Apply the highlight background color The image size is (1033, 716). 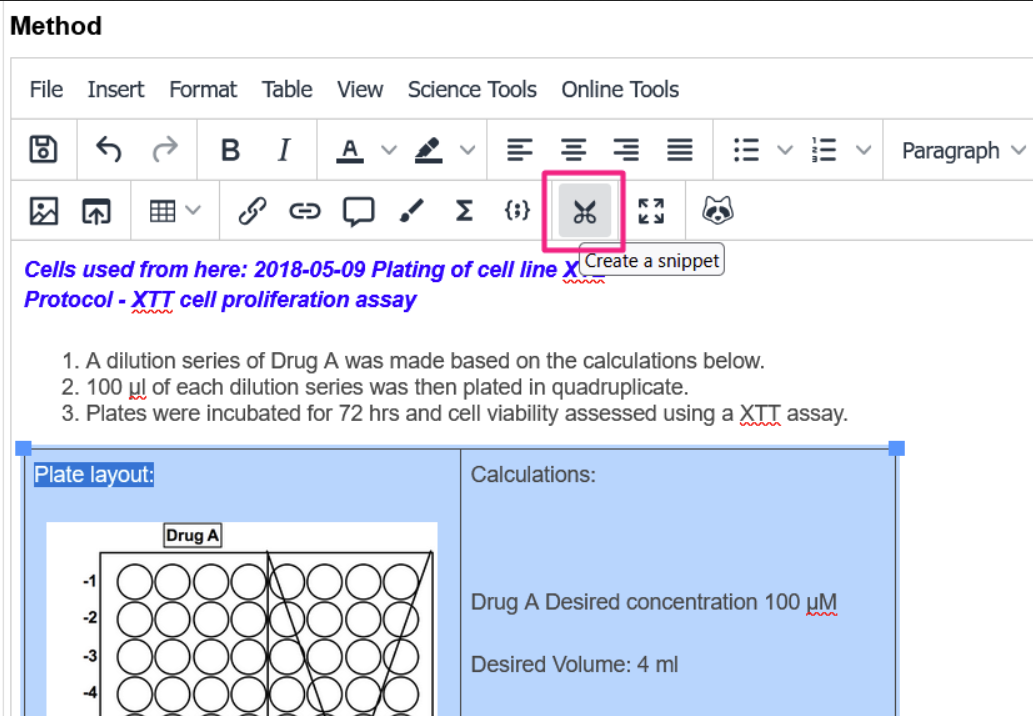(x=428, y=150)
